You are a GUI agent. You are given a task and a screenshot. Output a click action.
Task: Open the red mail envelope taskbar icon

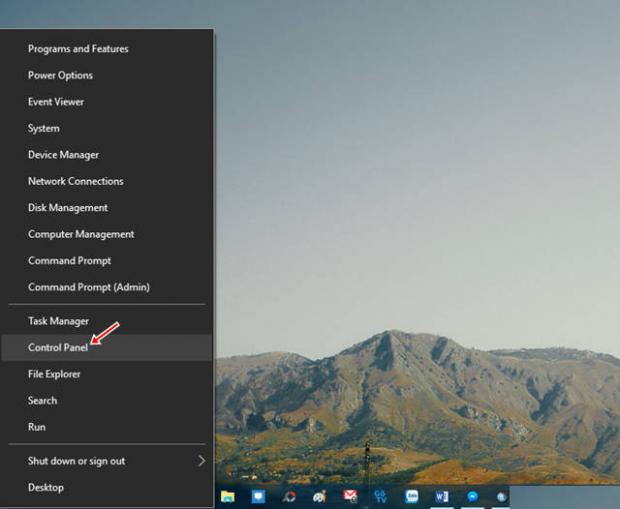tap(350, 496)
